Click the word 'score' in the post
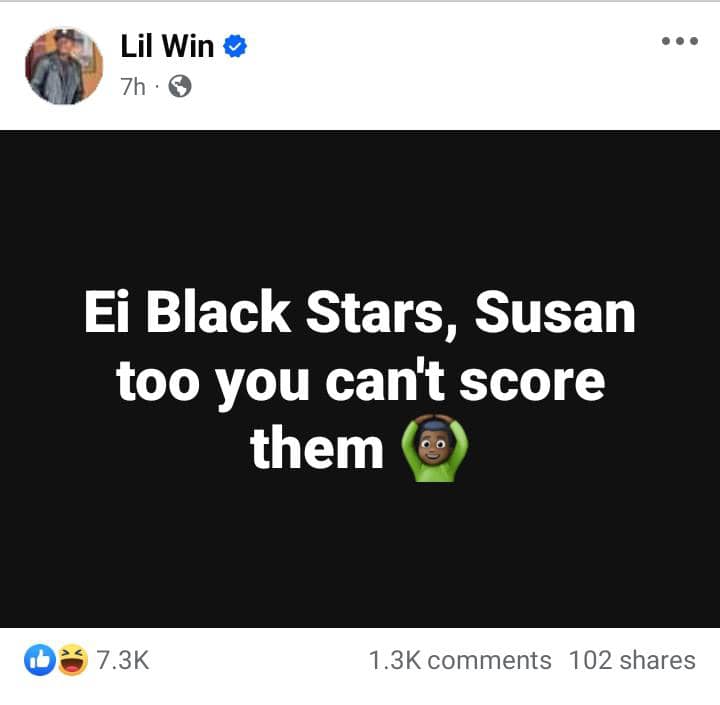The width and height of the screenshot is (720, 705). click(532, 383)
